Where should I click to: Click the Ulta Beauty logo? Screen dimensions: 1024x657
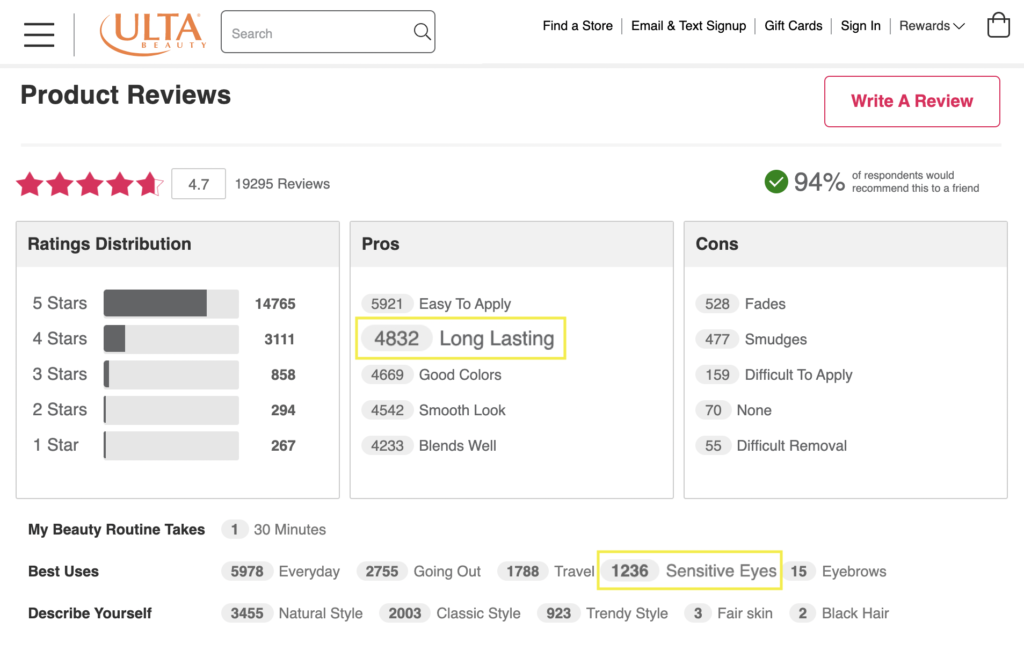coord(151,33)
